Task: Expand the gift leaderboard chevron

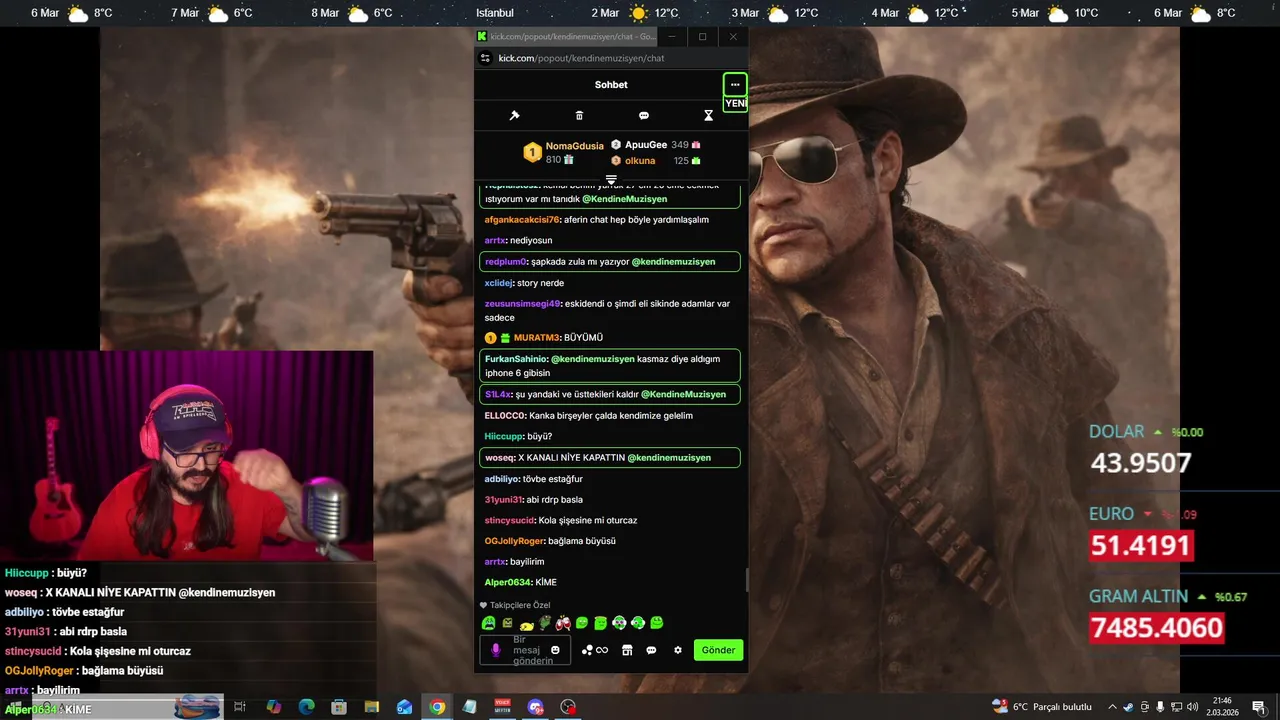Action: [x=611, y=180]
